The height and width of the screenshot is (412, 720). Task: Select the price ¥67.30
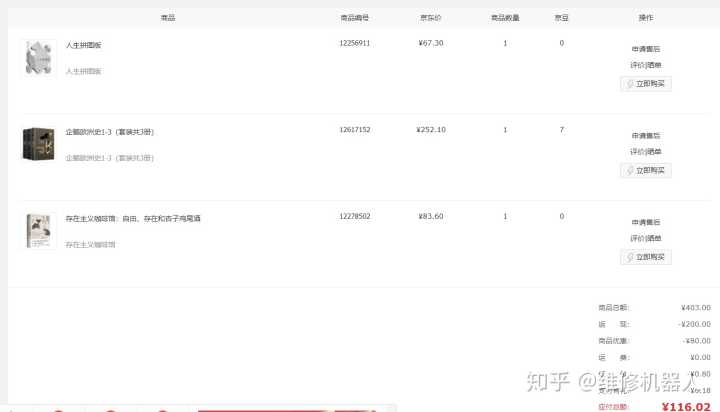point(431,43)
